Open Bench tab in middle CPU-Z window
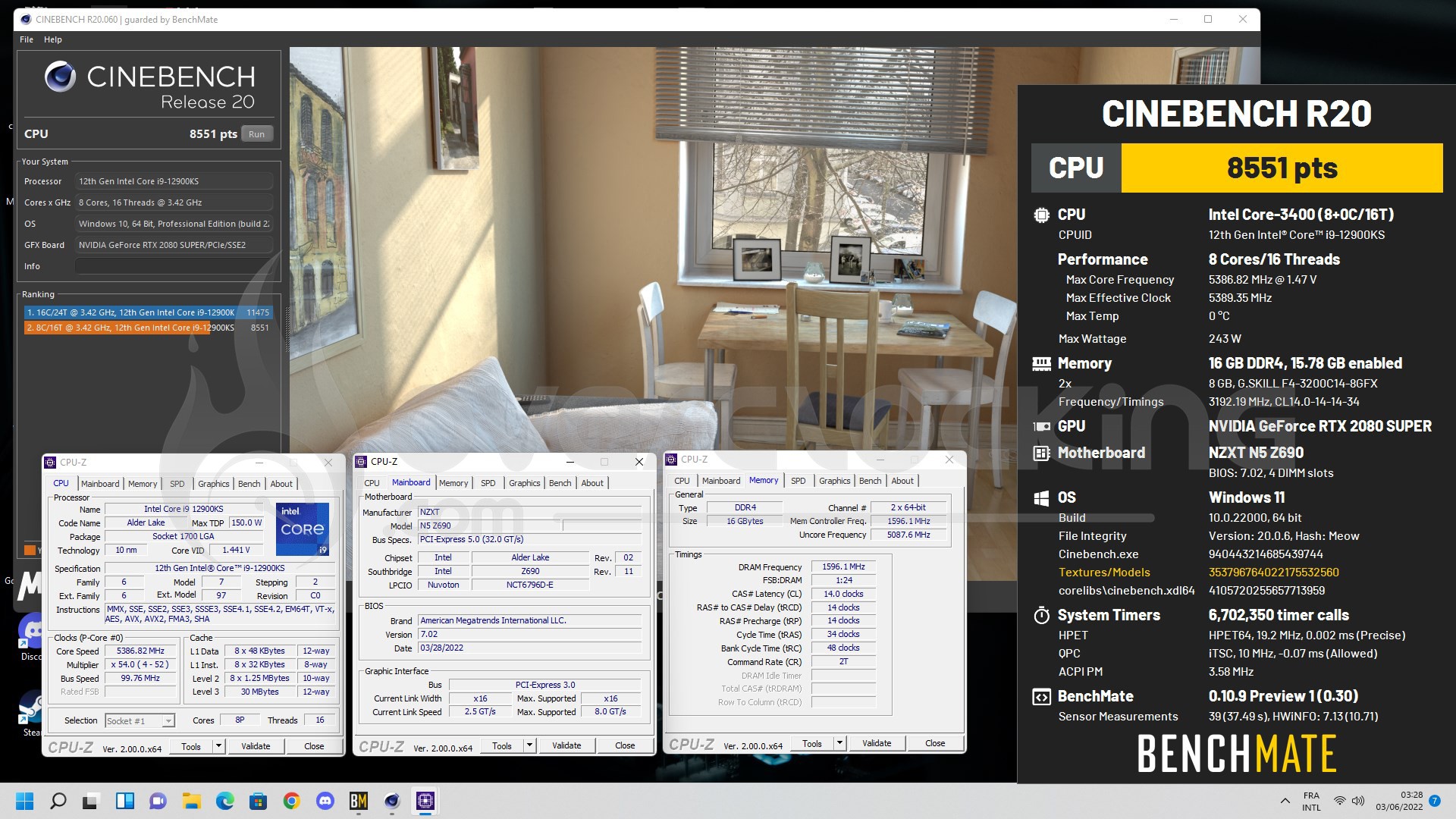Viewport: 1456px width, 819px height. tap(560, 483)
